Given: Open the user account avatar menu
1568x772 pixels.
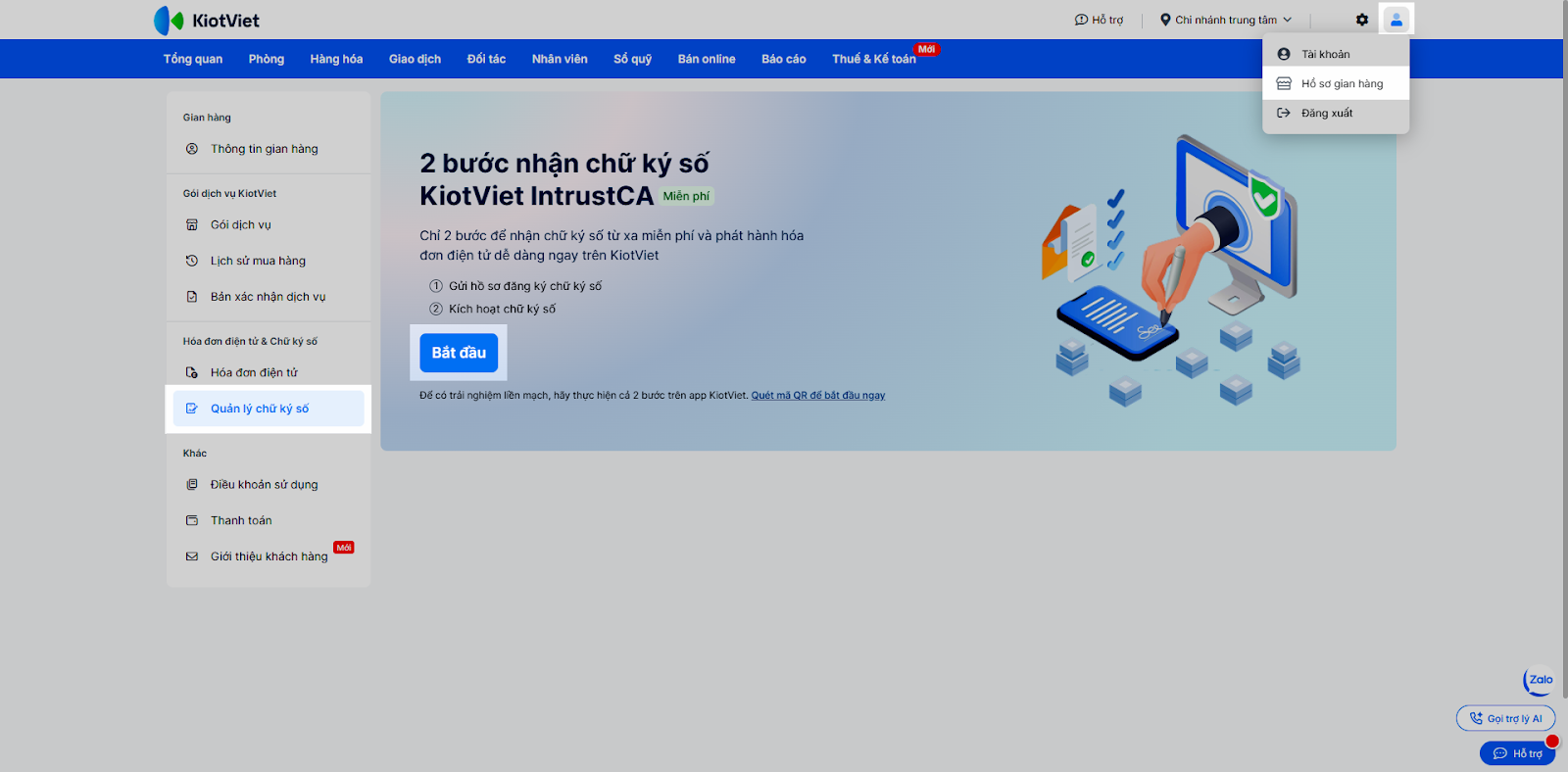Looking at the screenshot, I should tap(1396, 20).
